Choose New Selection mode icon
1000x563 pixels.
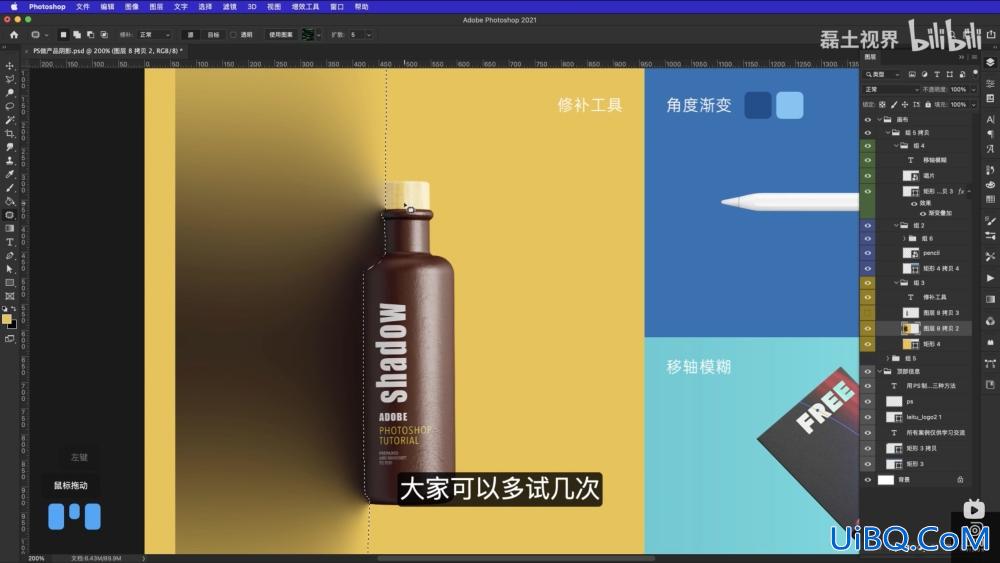click(63, 34)
